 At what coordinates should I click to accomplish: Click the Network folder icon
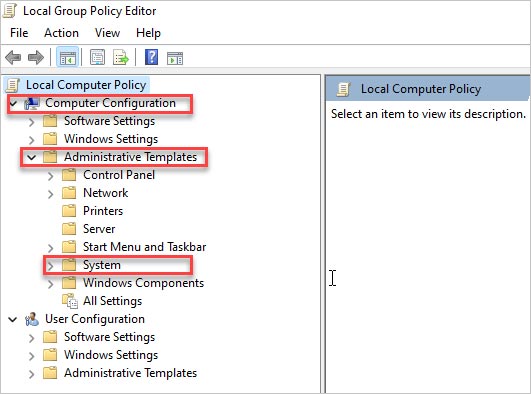[69, 193]
